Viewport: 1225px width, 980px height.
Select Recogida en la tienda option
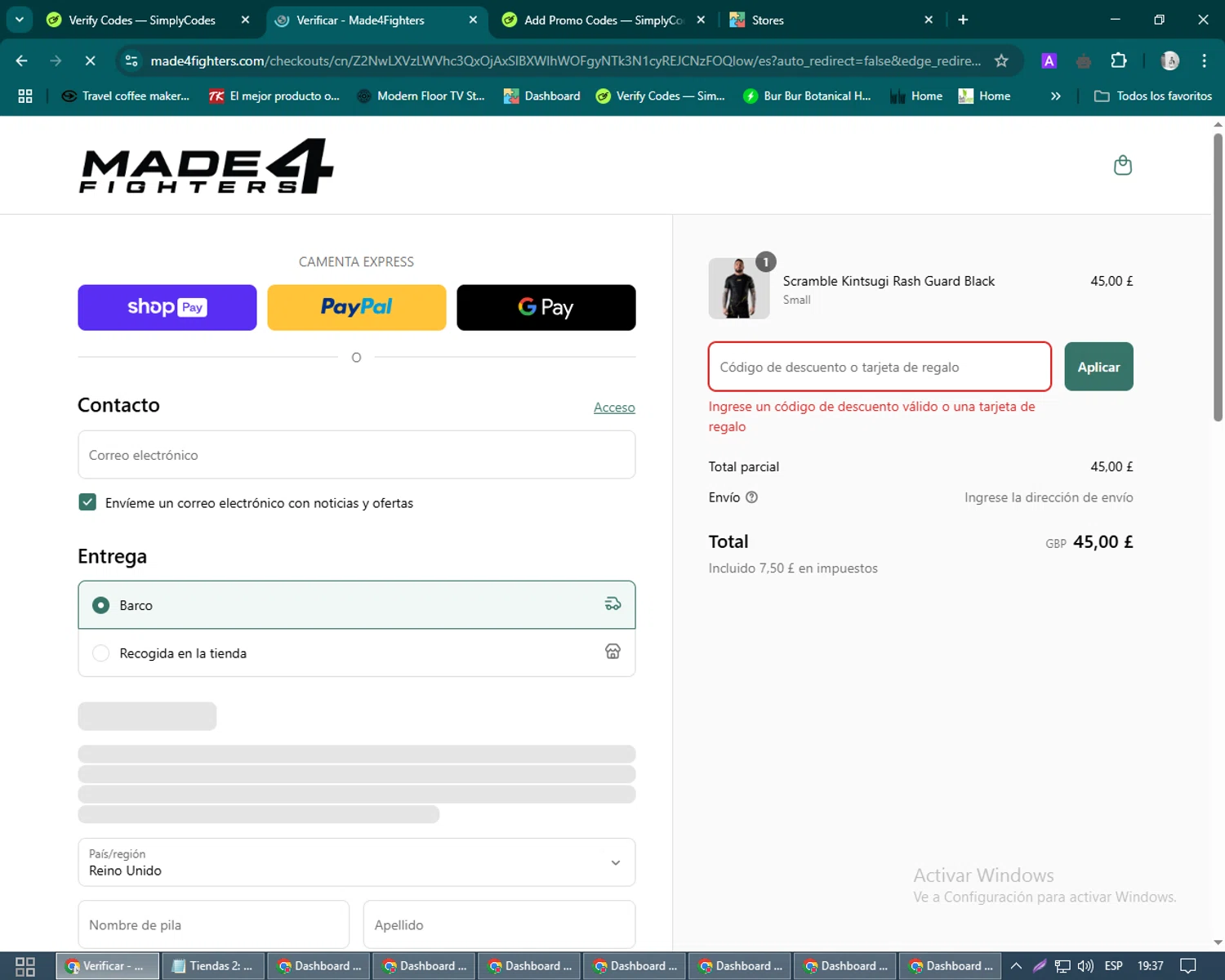[357, 653]
